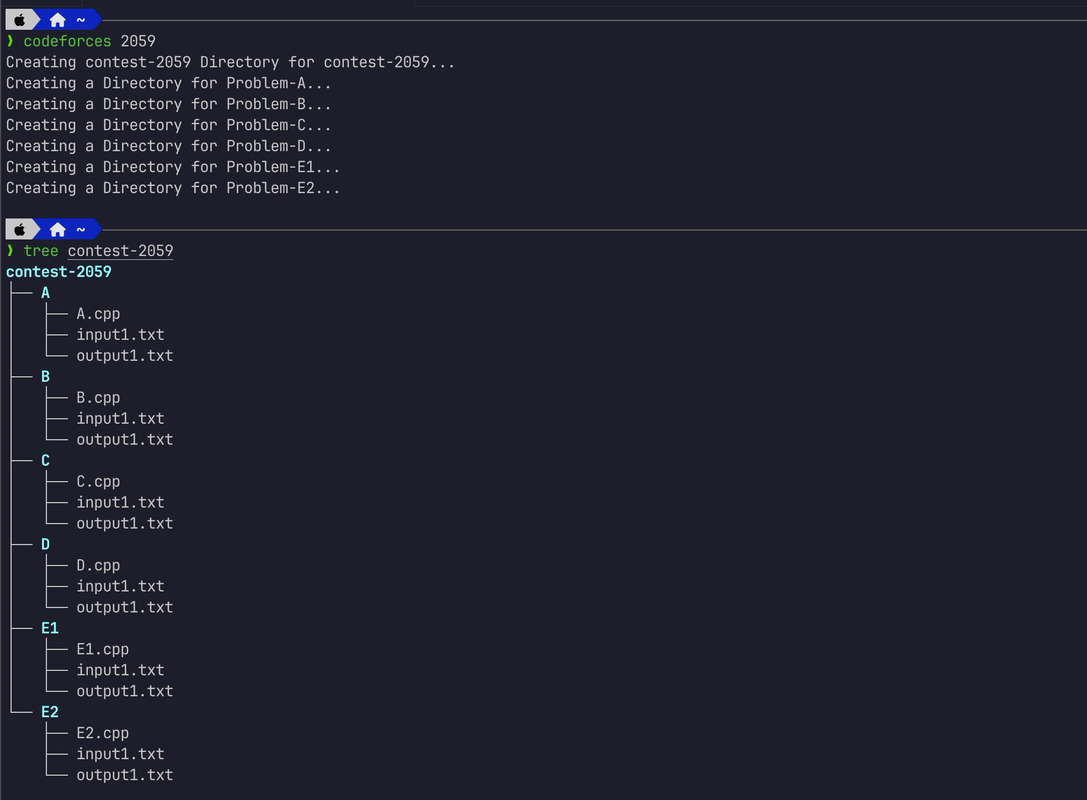This screenshot has width=1087, height=800.
Task: Click input1.txt under directory D
Action: click(121, 586)
